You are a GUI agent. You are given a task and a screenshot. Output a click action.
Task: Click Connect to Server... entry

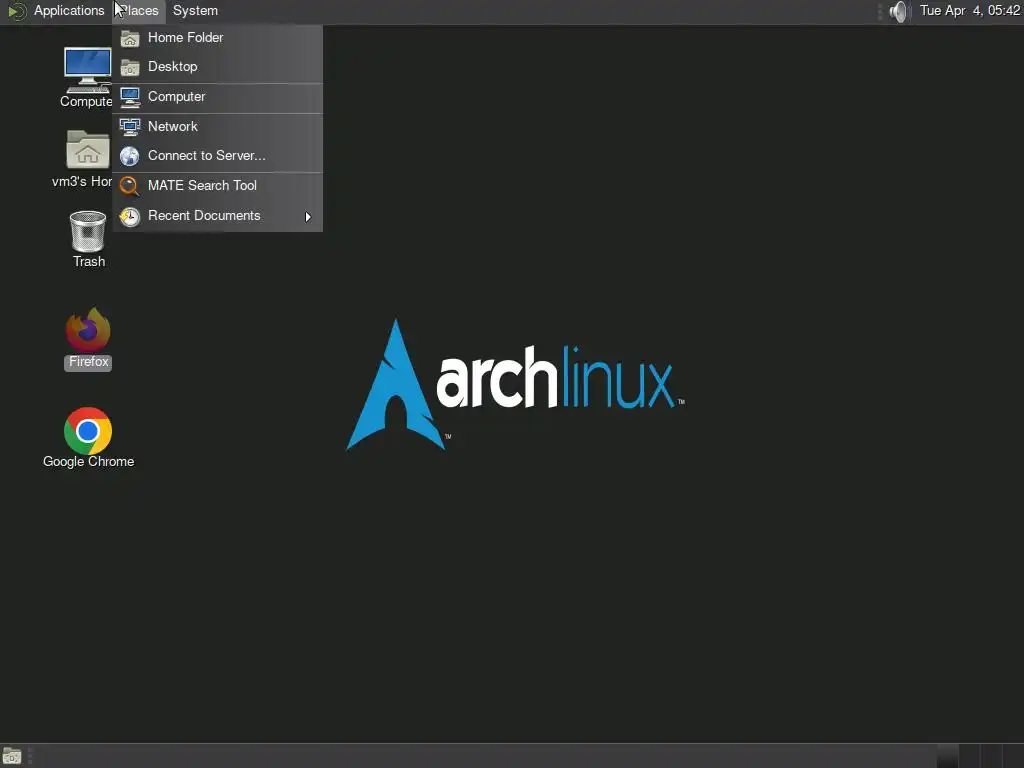(x=217, y=156)
